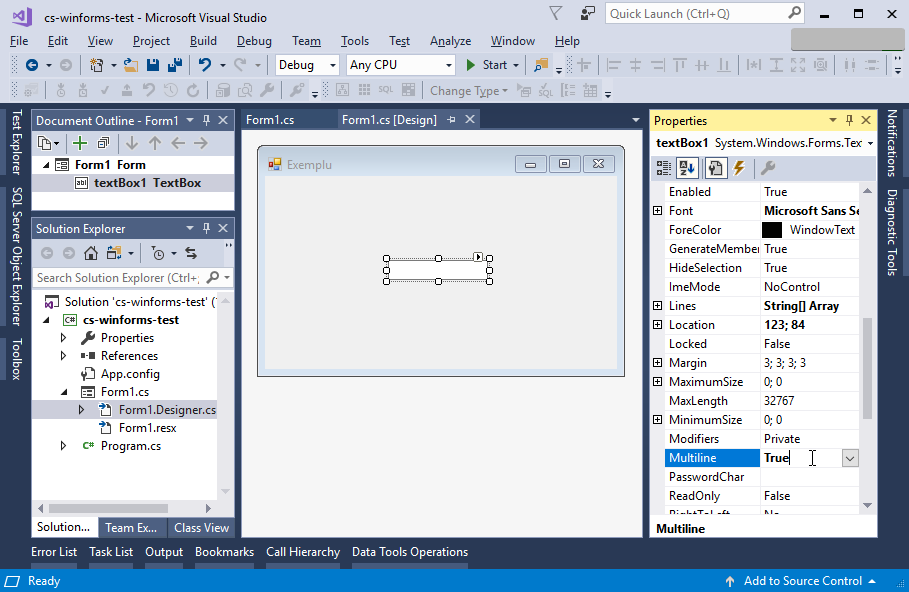909x592 pixels.
Task: Click the Open File folder icon
Action: pos(131,65)
